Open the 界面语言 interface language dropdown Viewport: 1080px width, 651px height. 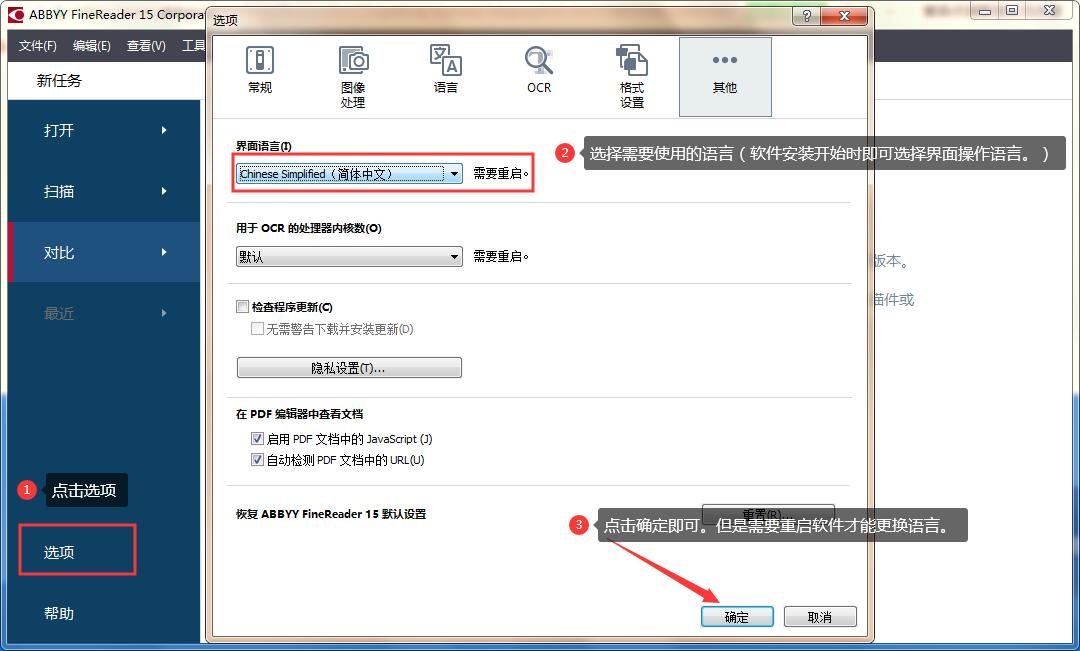[x=349, y=174]
